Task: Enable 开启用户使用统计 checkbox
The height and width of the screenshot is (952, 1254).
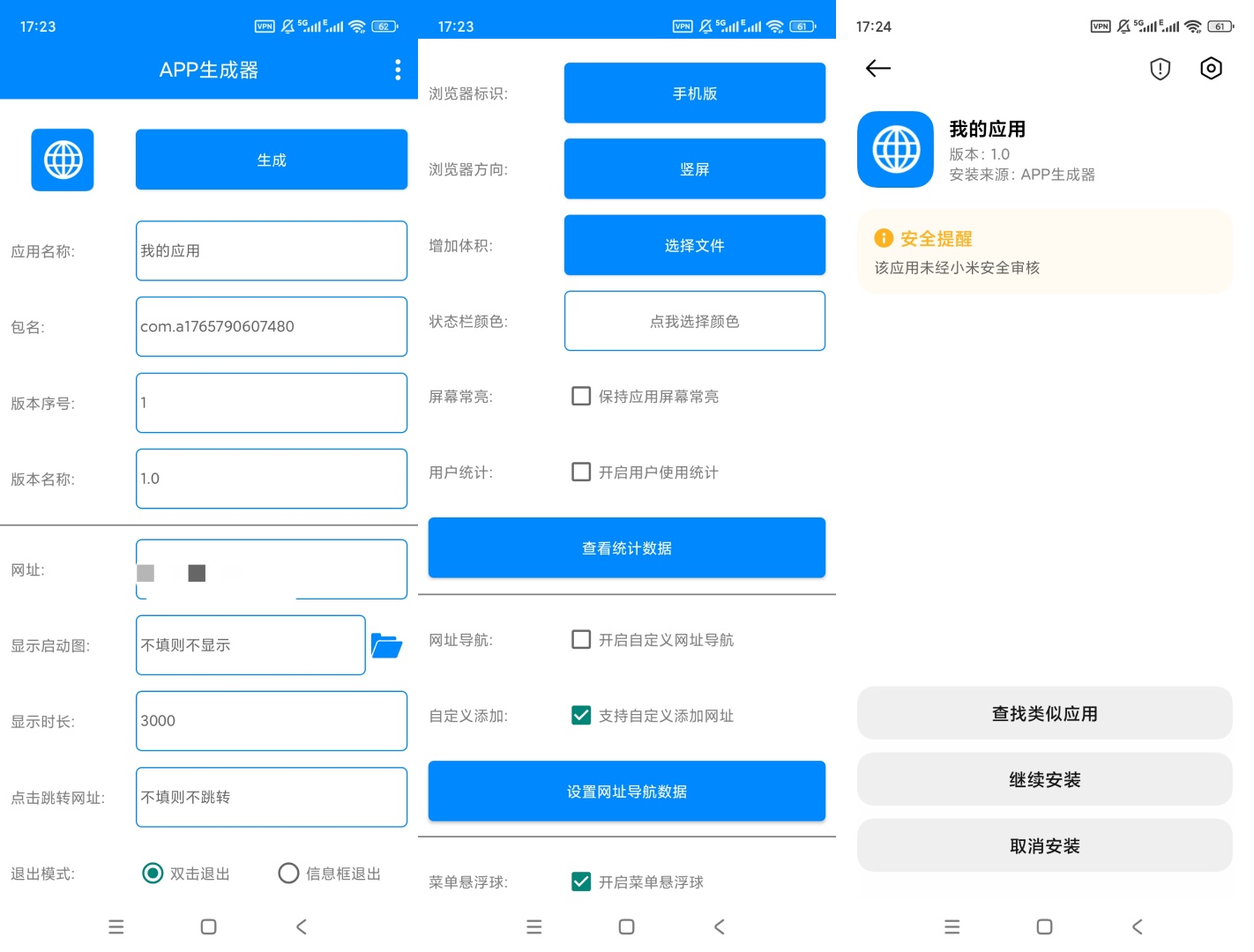Action: tap(581, 472)
